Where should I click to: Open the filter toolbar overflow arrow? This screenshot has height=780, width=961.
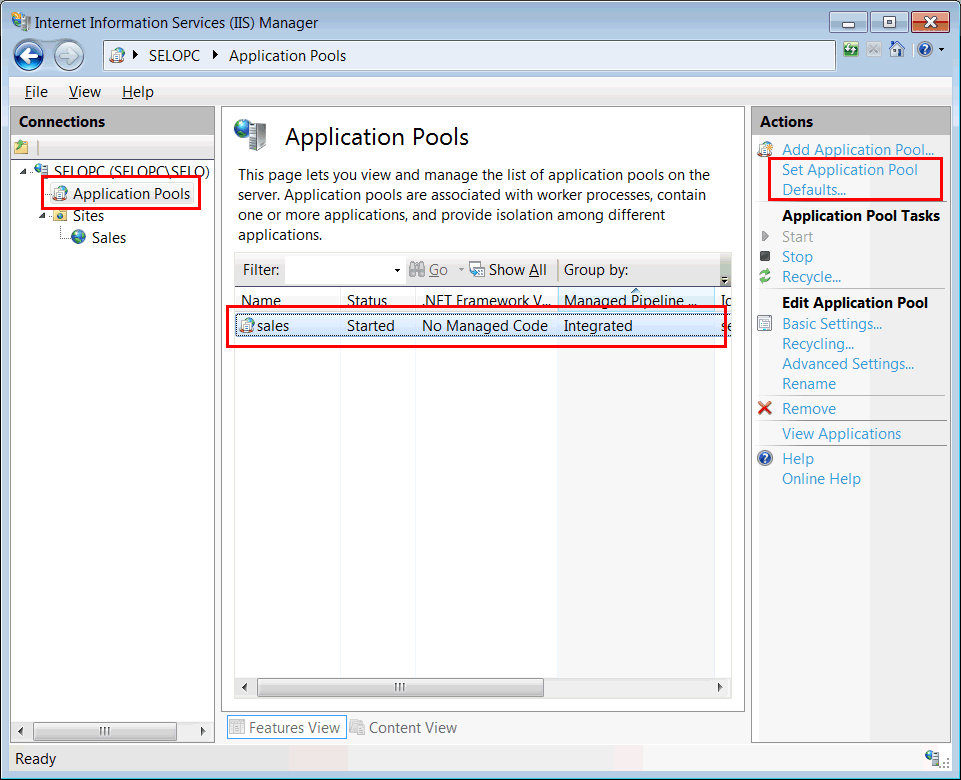pyautogui.click(x=724, y=280)
